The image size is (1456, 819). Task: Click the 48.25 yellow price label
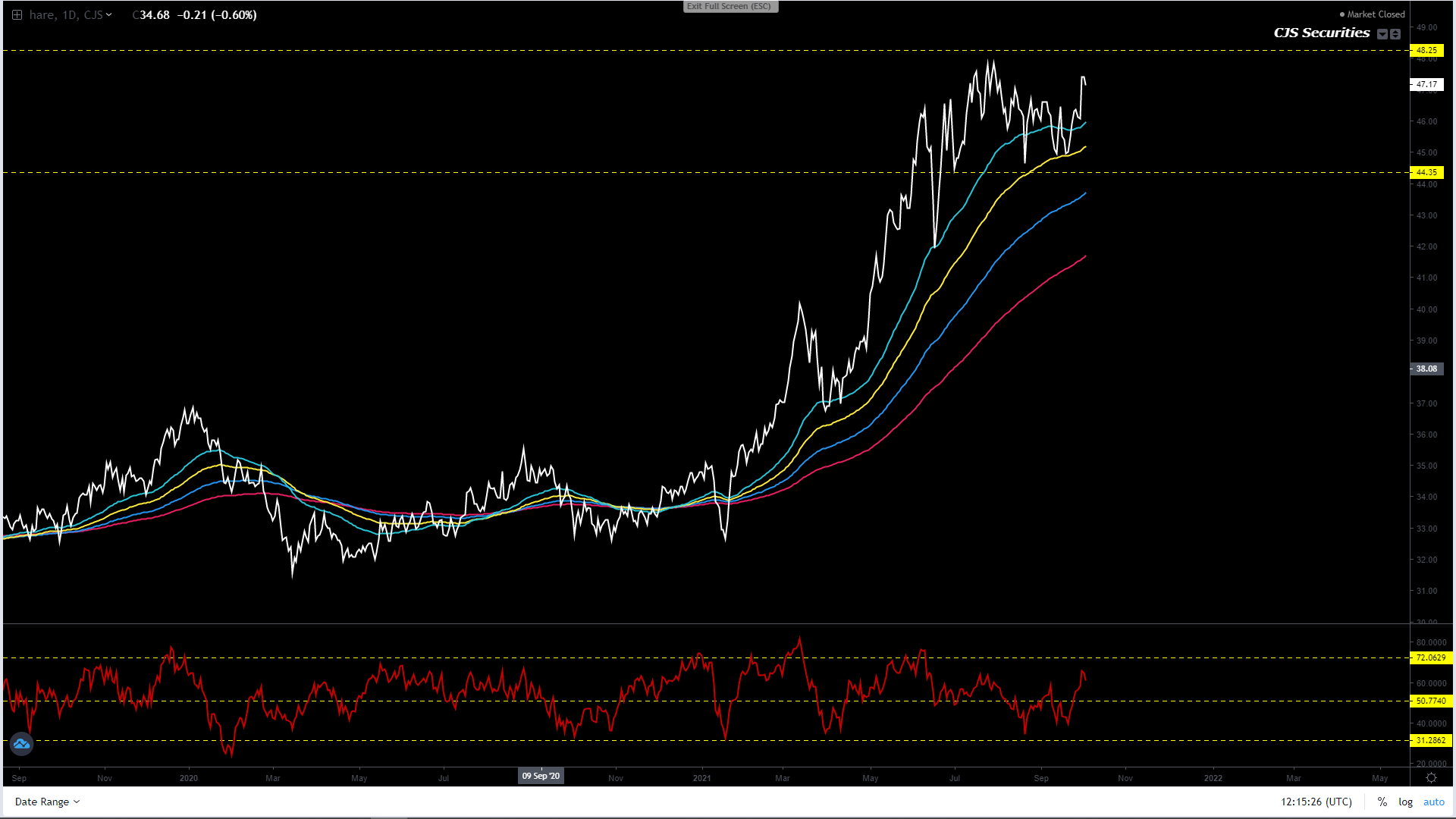point(1426,50)
